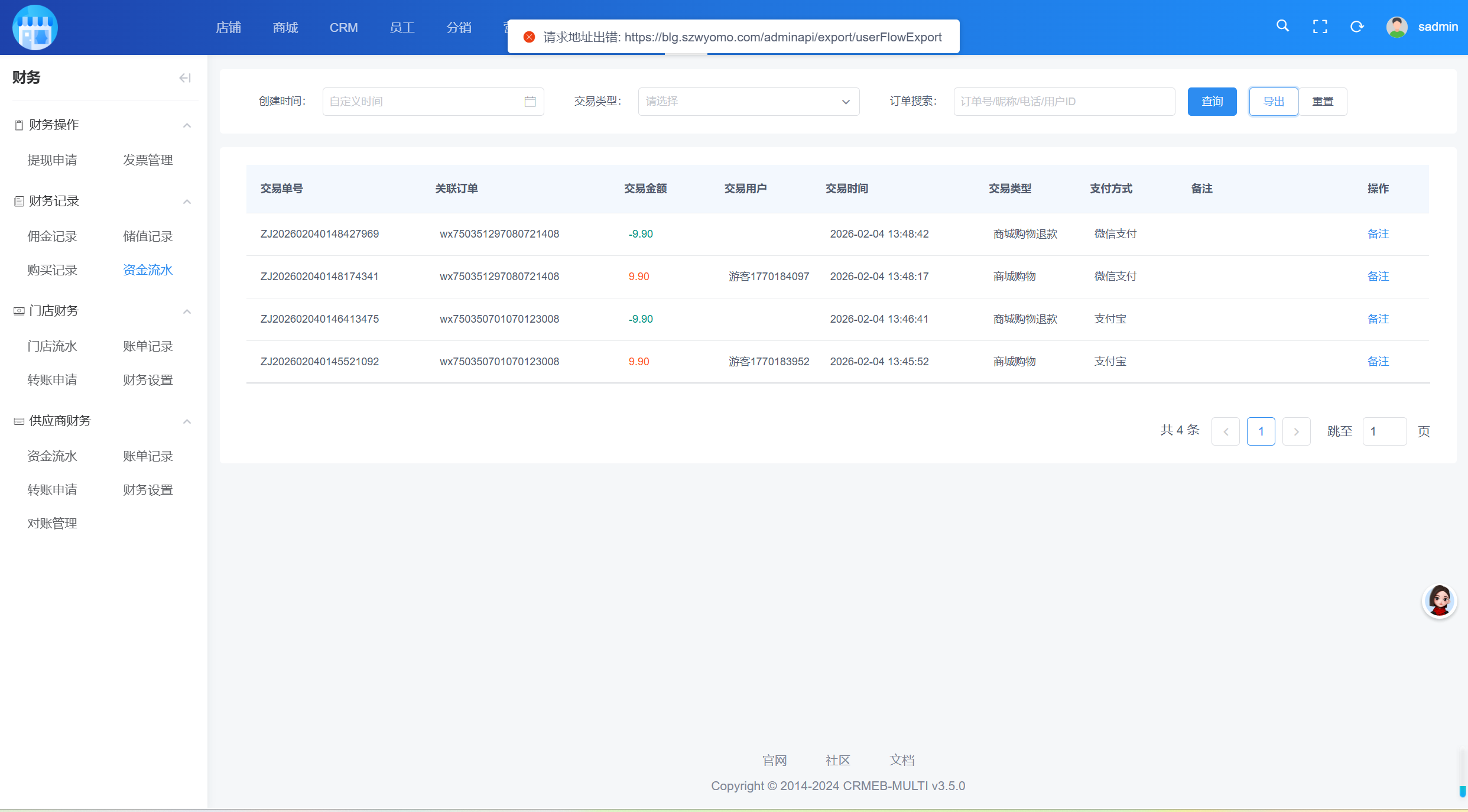Screen dimensions: 1468x812
Task: Collapse the 财务操作 section
Action: pyautogui.click(x=187, y=125)
